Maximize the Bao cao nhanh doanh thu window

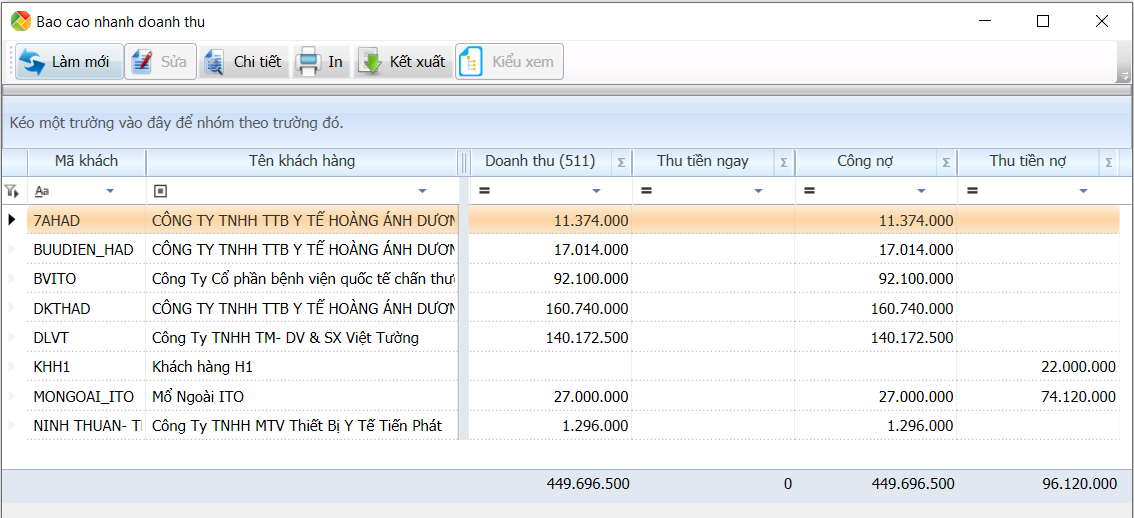click(1043, 21)
